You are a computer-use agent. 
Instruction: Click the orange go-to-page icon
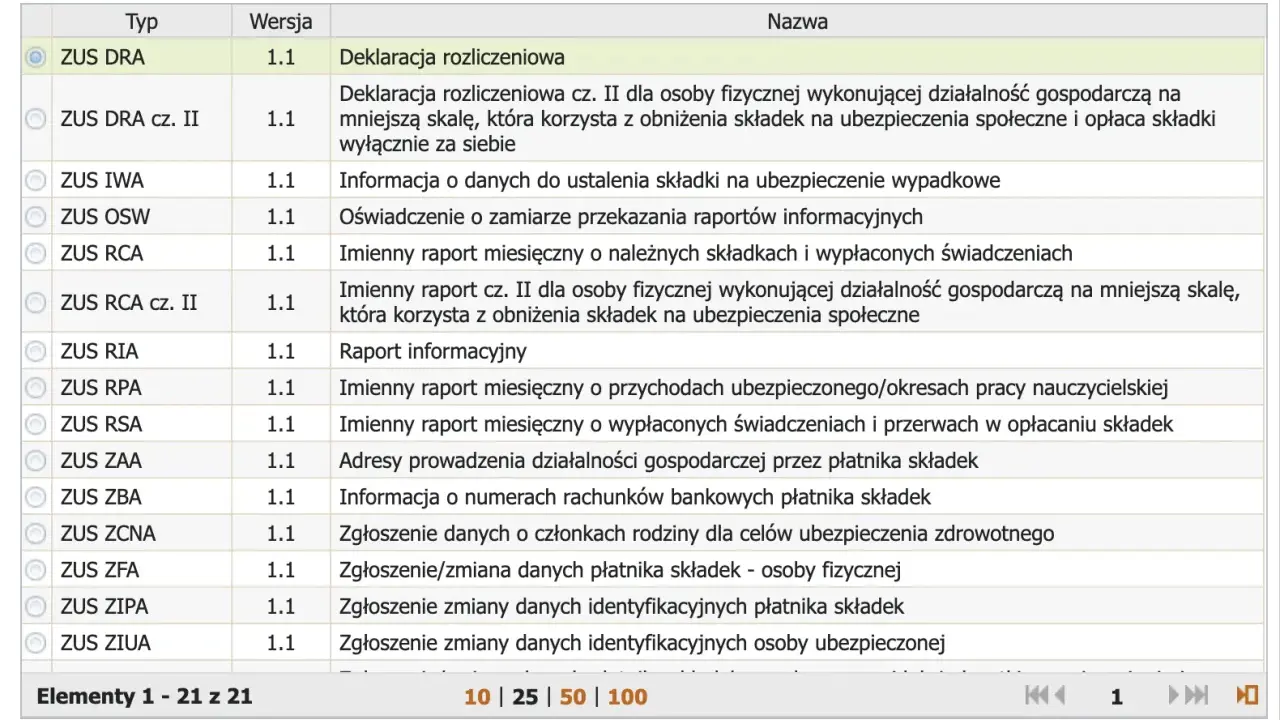[1247, 695]
